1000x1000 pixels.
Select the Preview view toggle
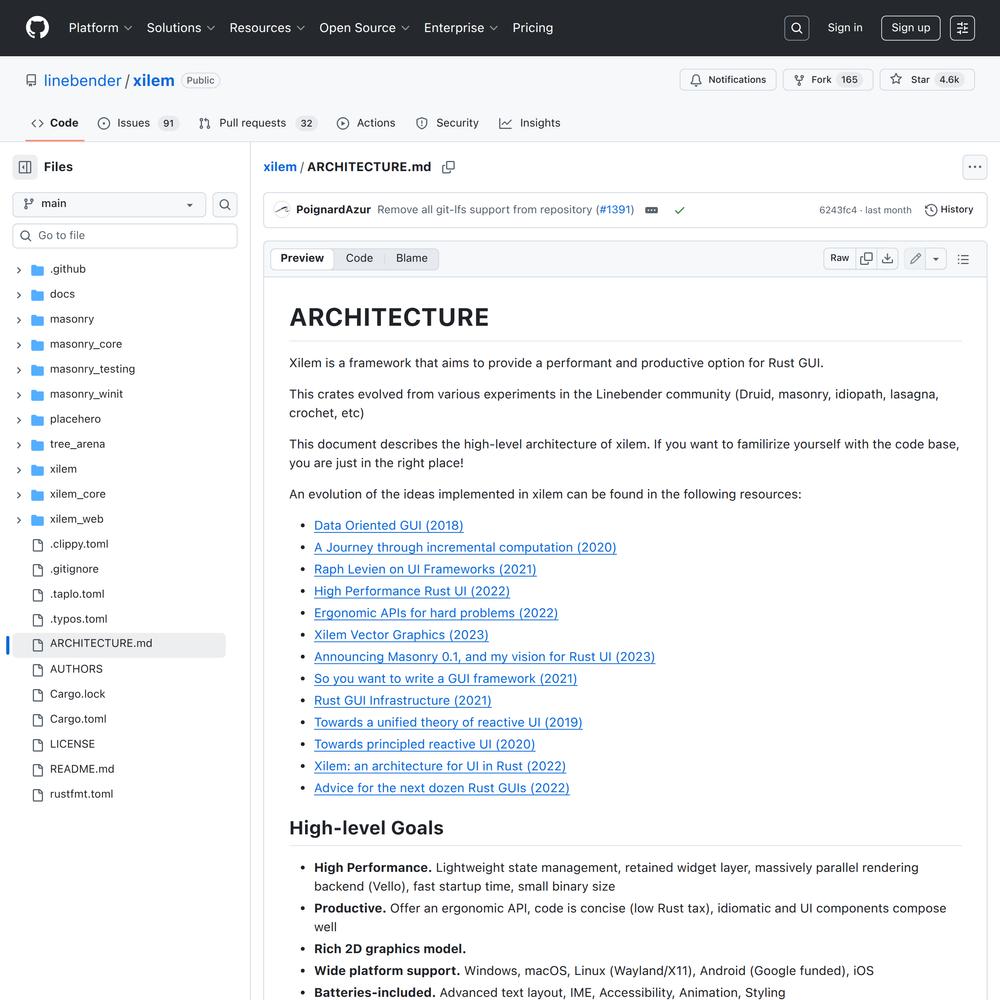point(302,258)
